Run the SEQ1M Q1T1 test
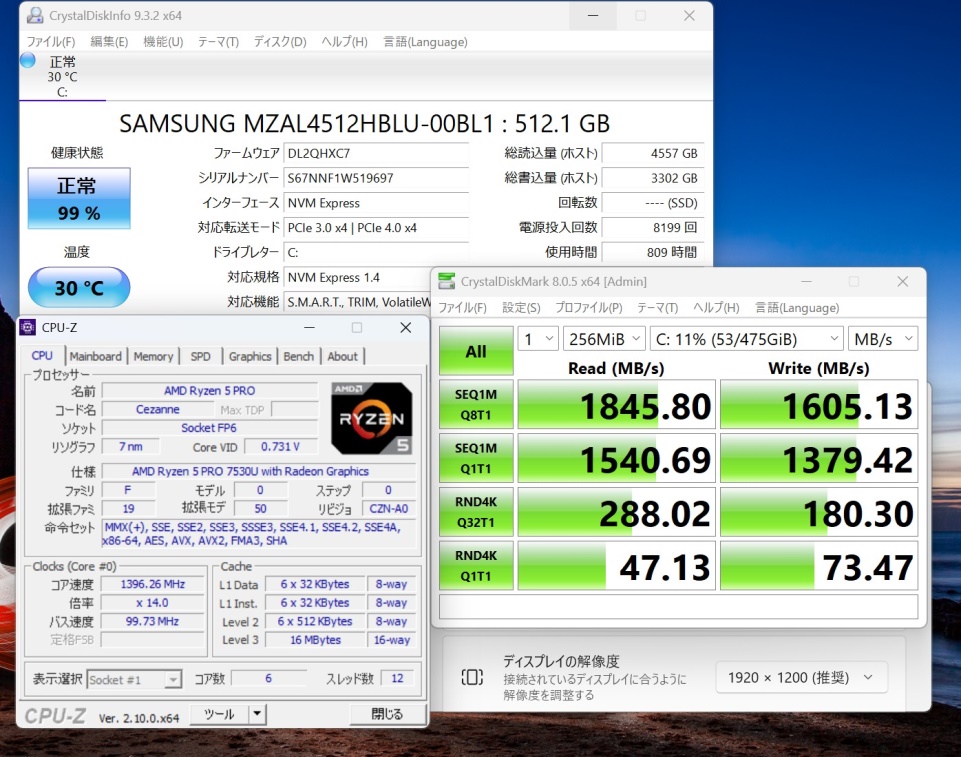This screenshot has height=757, width=961. (476, 458)
